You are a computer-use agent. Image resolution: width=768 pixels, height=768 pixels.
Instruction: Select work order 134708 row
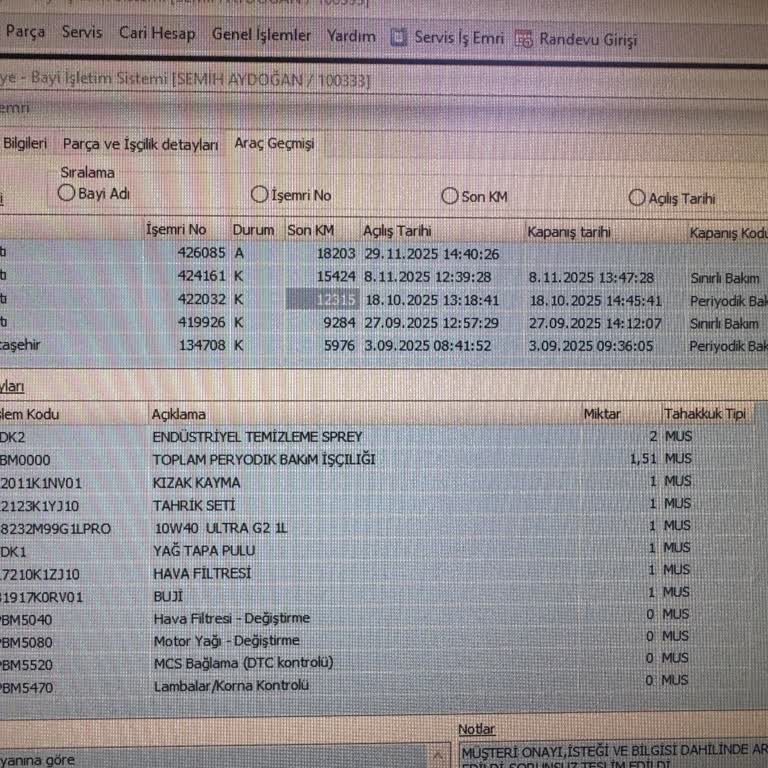(x=384, y=345)
